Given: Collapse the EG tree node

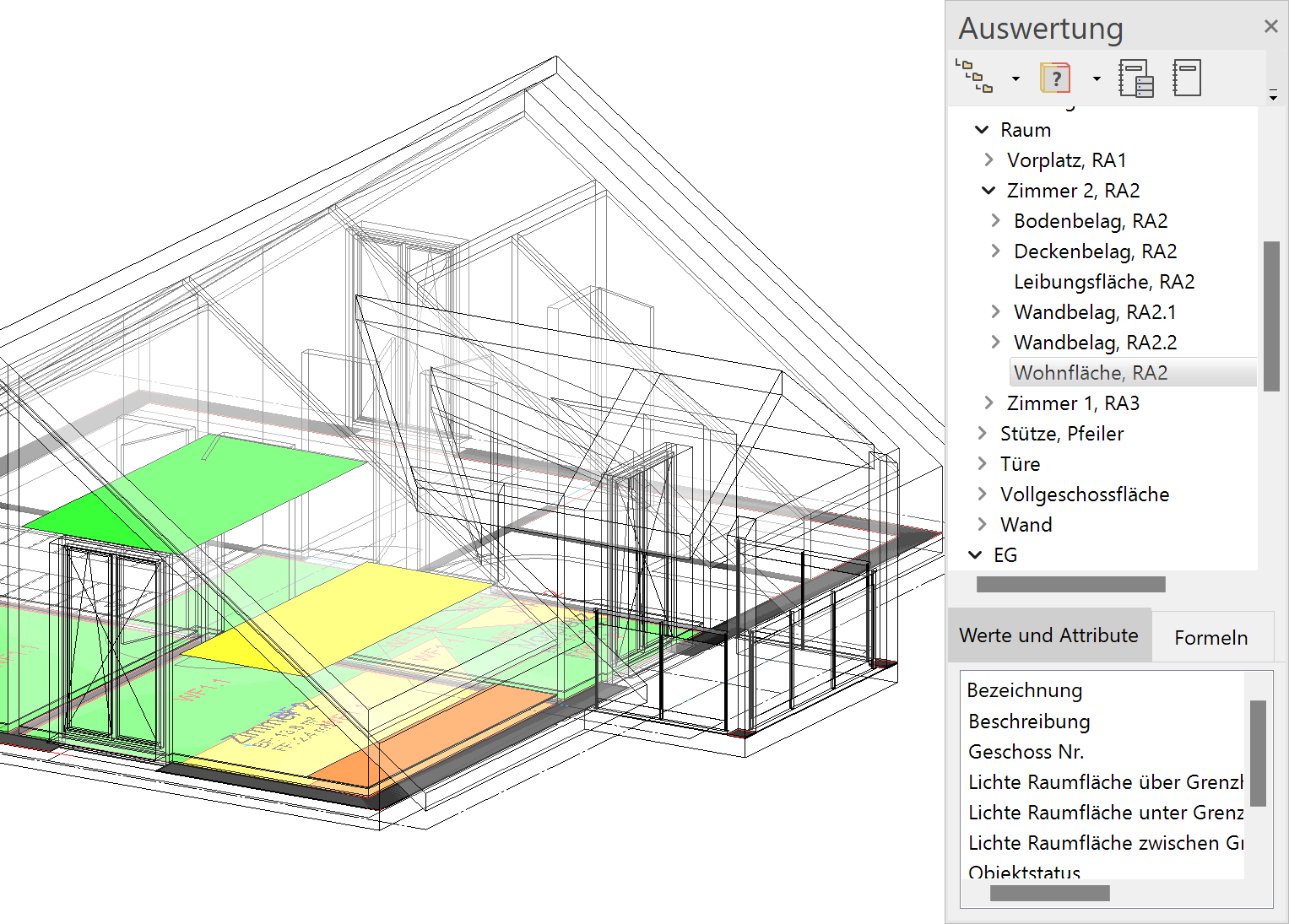Looking at the screenshot, I should click(975, 555).
